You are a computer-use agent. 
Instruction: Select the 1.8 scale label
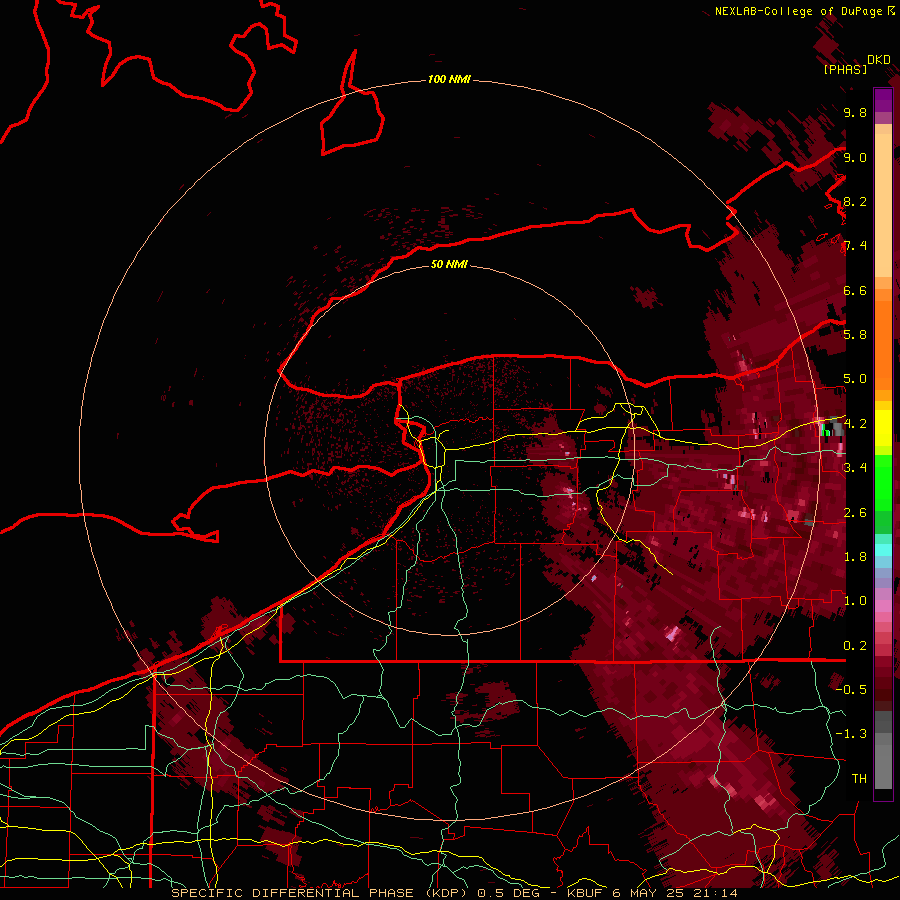[x=855, y=557]
